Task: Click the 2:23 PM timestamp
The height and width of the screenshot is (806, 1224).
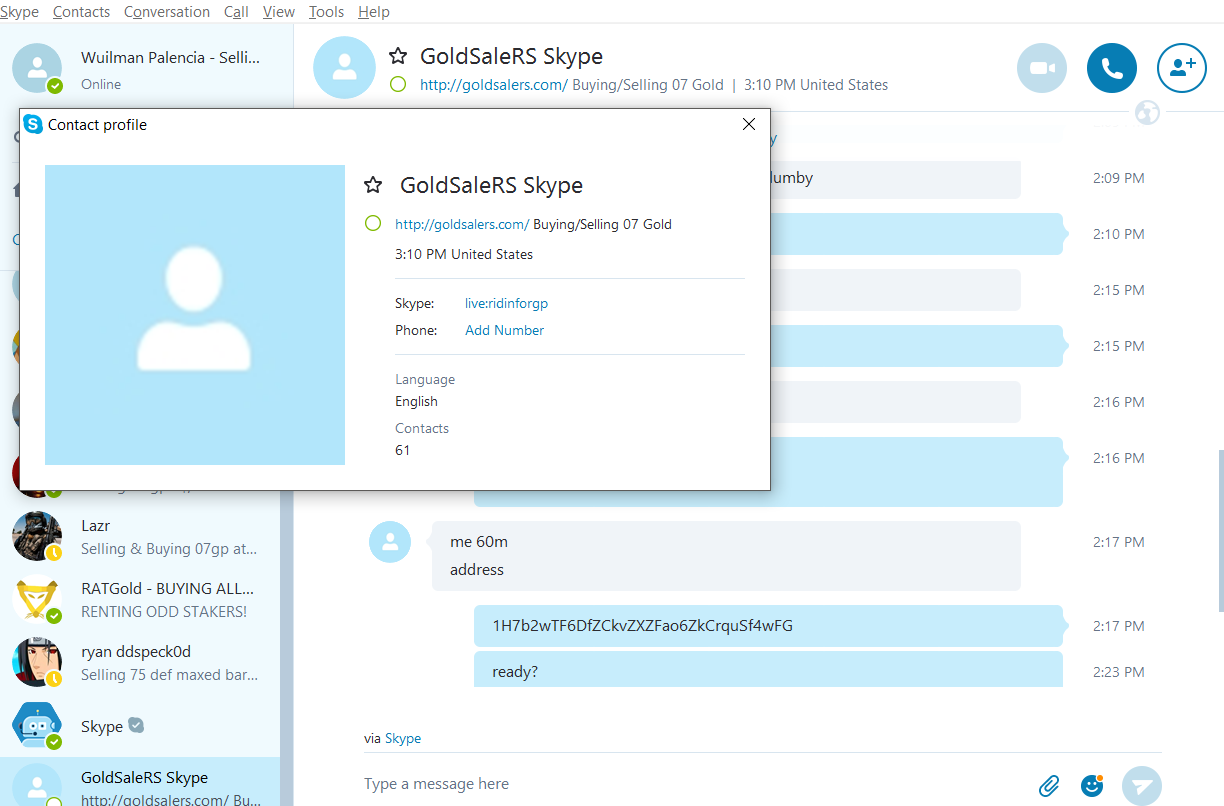Action: [x=1118, y=672]
